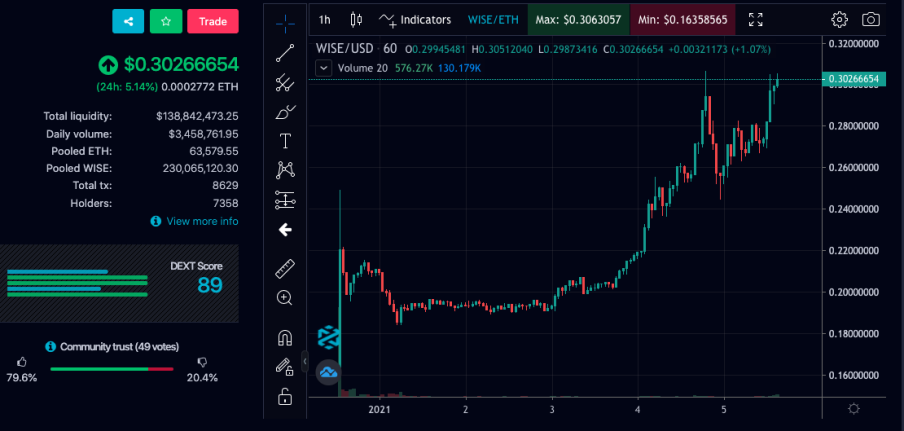The image size is (904, 431).
Task: Click the Daily volume value $3,458,761.95
Action: [204, 134]
